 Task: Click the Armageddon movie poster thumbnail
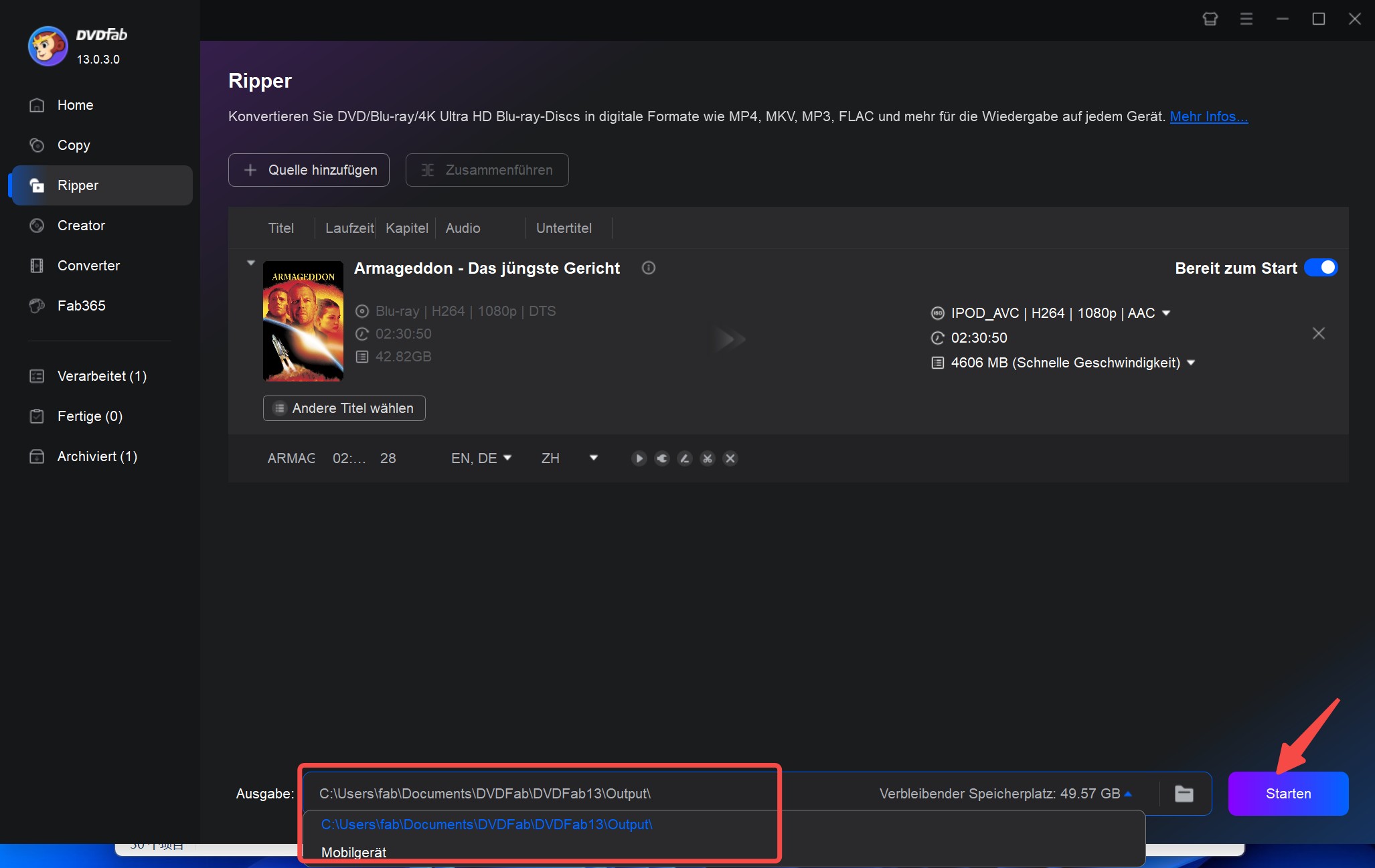303,321
